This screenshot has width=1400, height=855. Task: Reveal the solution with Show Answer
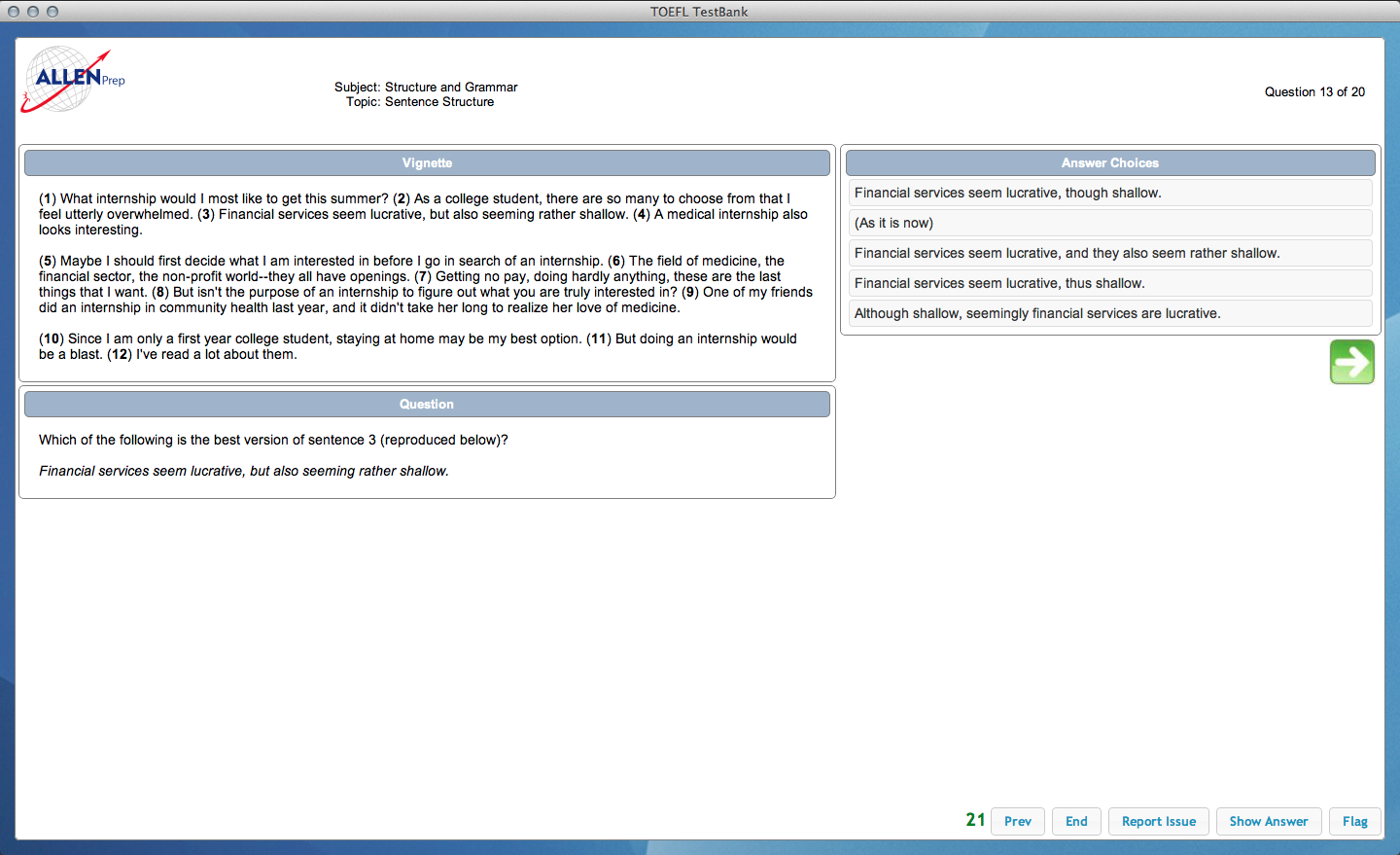tap(1269, 821)
